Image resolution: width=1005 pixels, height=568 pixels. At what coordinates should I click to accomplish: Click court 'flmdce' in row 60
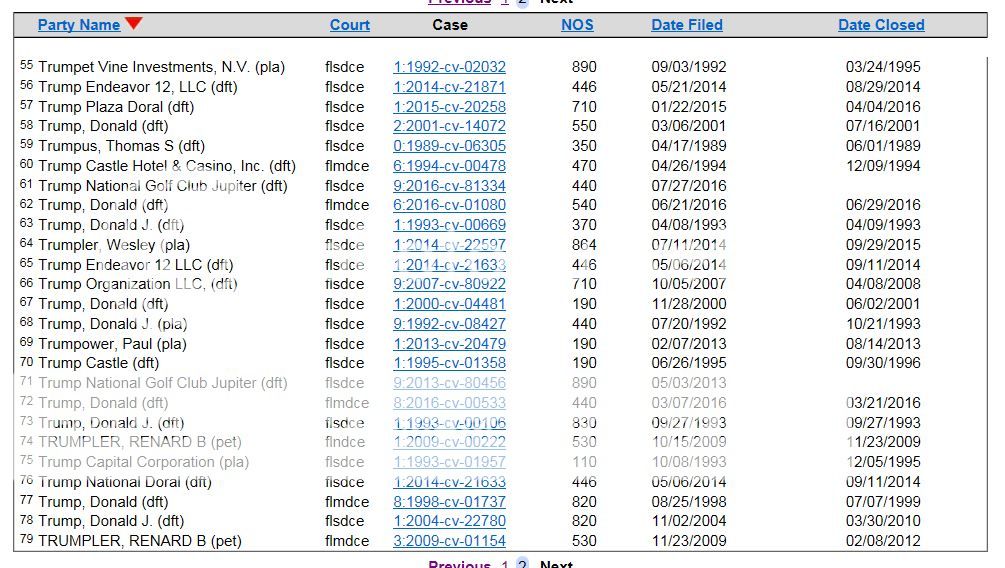pos(347,165)
